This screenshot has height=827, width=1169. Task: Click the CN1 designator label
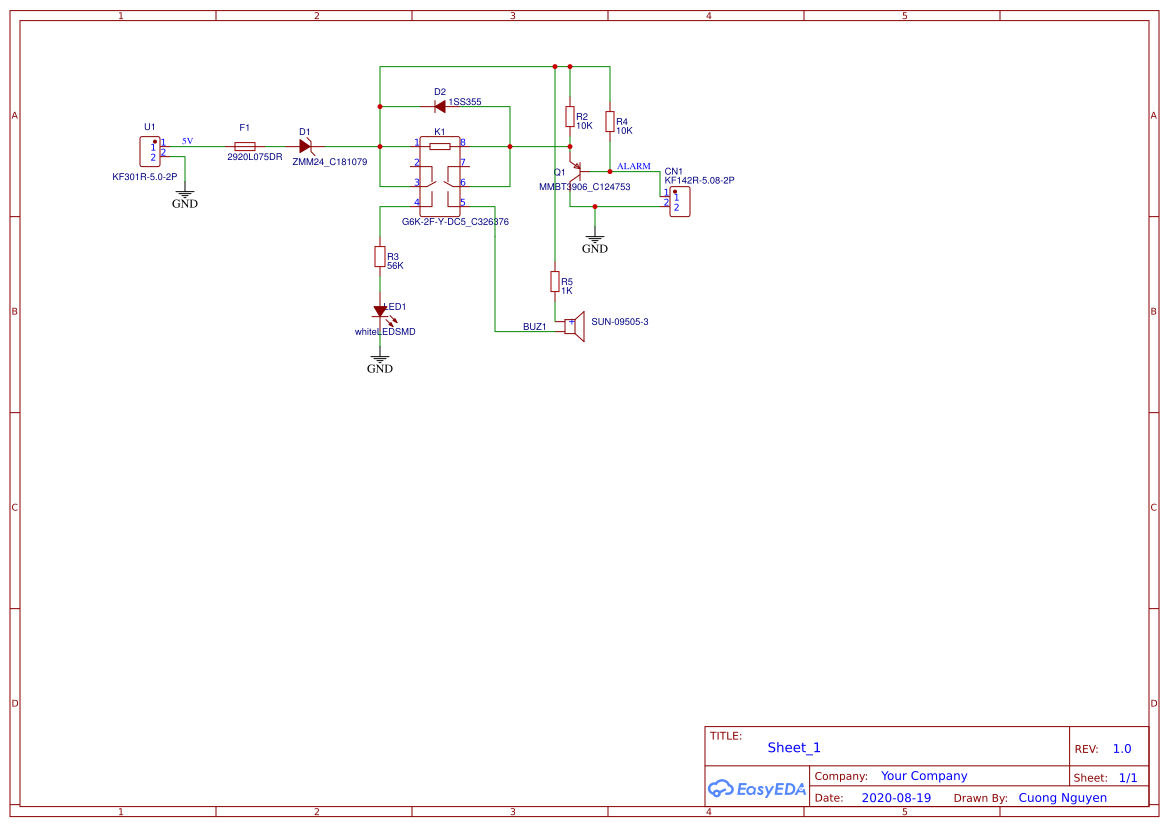(673, 172)
